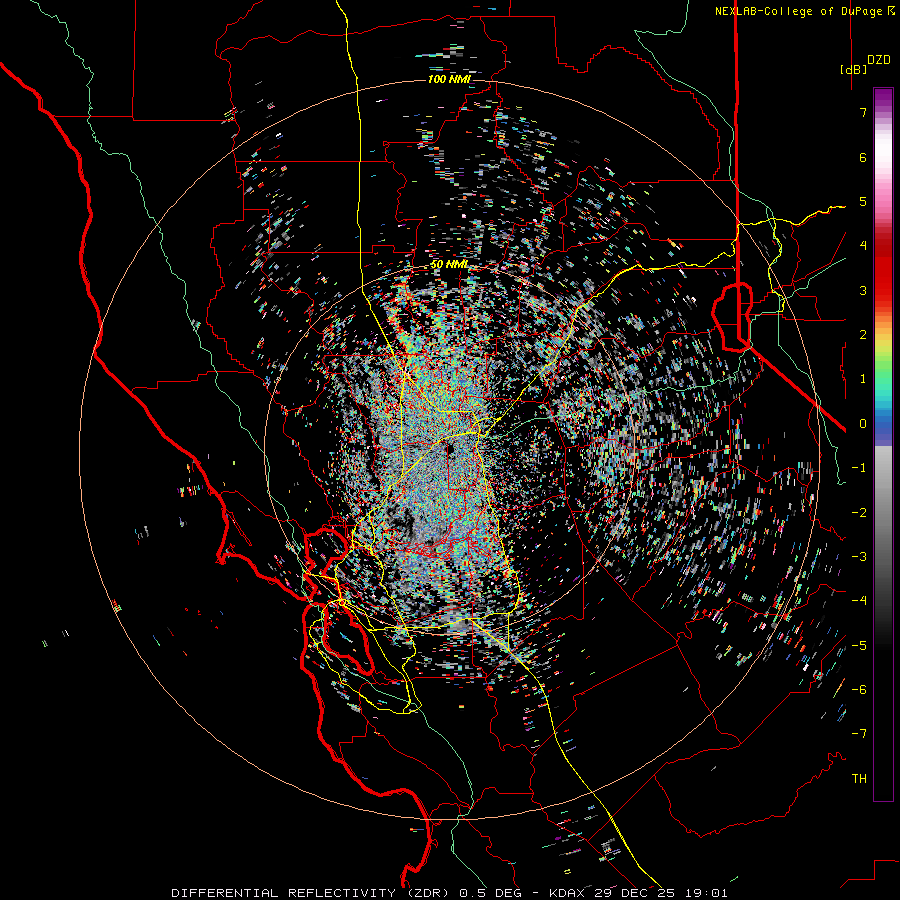Click the positive 1 scale label
Image resolution: width=900 pixels, height=900 pixels.
pos(863,379)
